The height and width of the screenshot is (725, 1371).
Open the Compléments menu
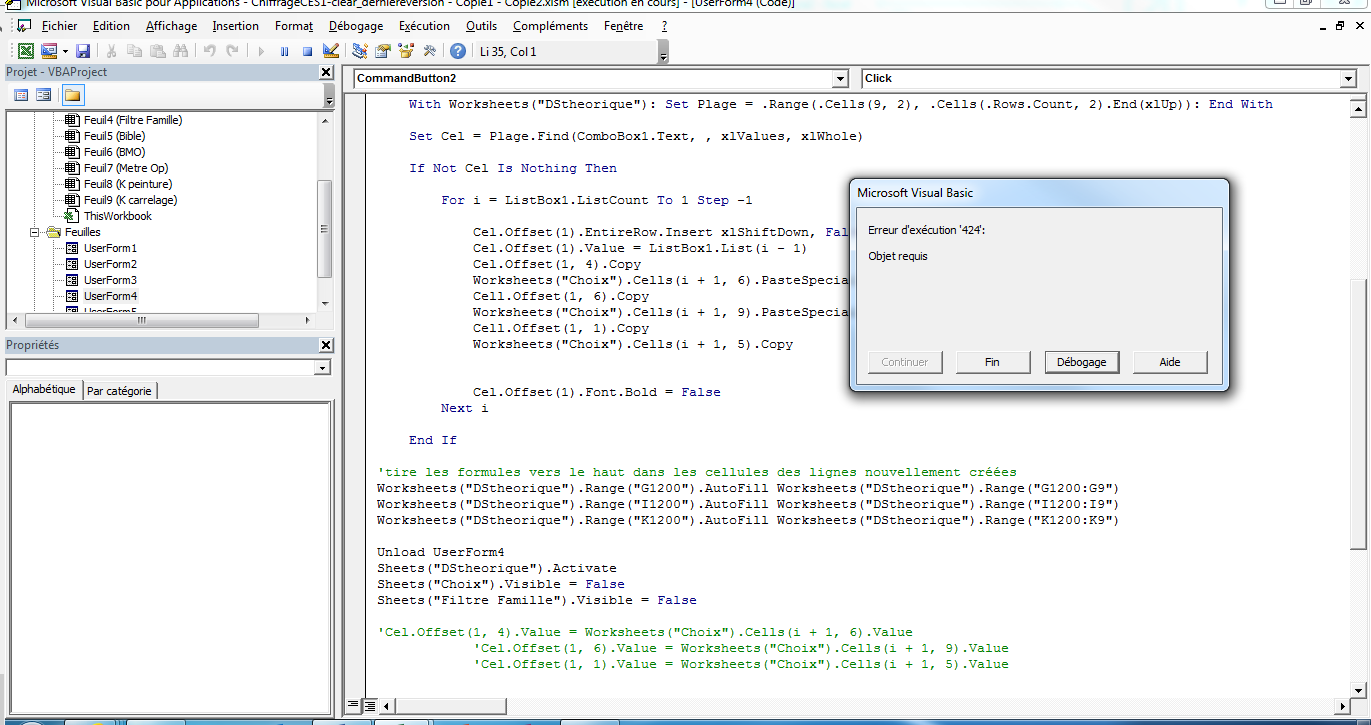click(550, 26)
